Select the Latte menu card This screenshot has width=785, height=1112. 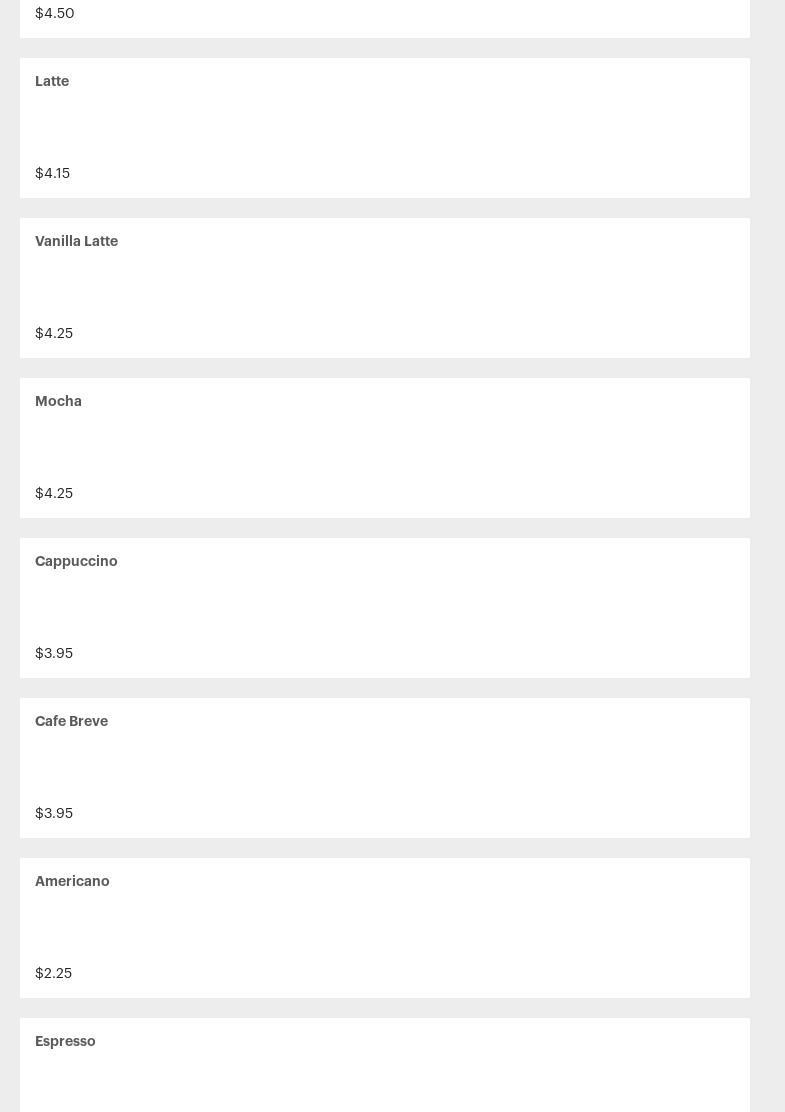pos(385,127)
